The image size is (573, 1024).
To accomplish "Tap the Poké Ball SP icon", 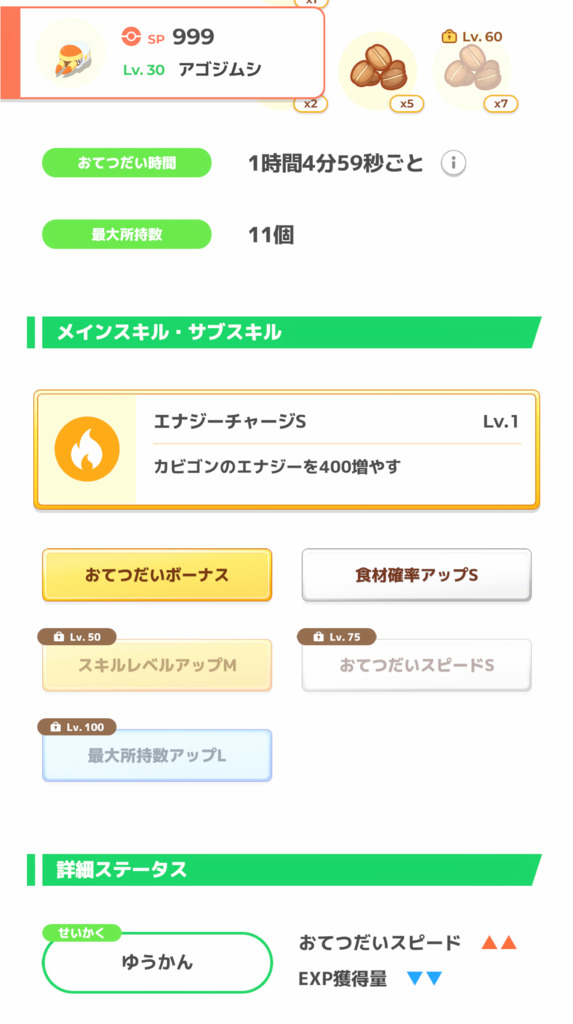I will pos(131,37).
